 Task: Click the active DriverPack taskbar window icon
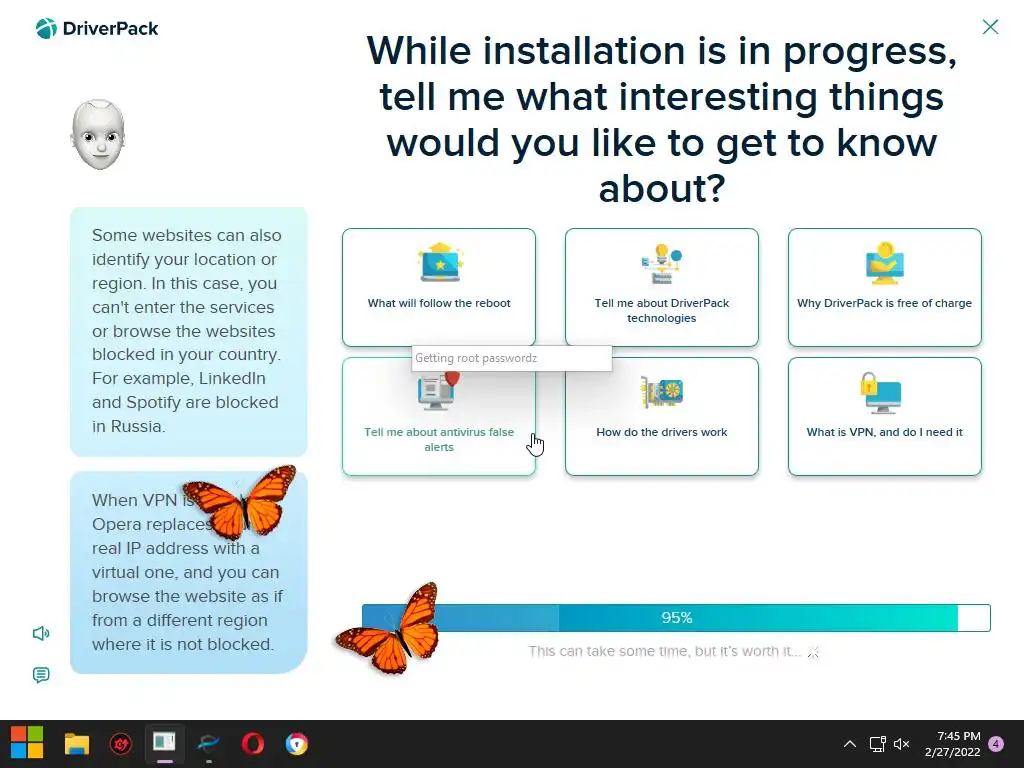click(x=165, y=743)
